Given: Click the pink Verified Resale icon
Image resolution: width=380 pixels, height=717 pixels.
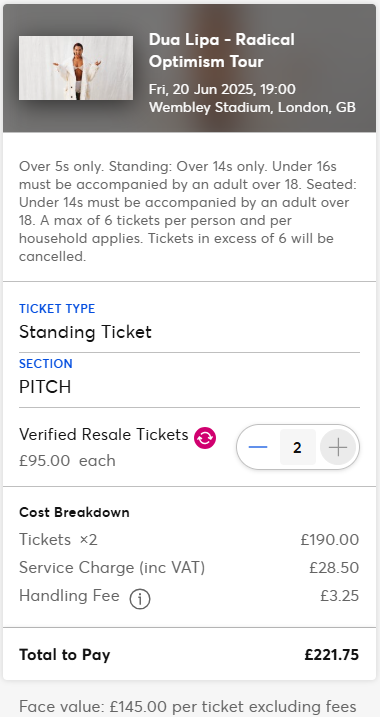Looking at the screenshot, I should 205,438.
